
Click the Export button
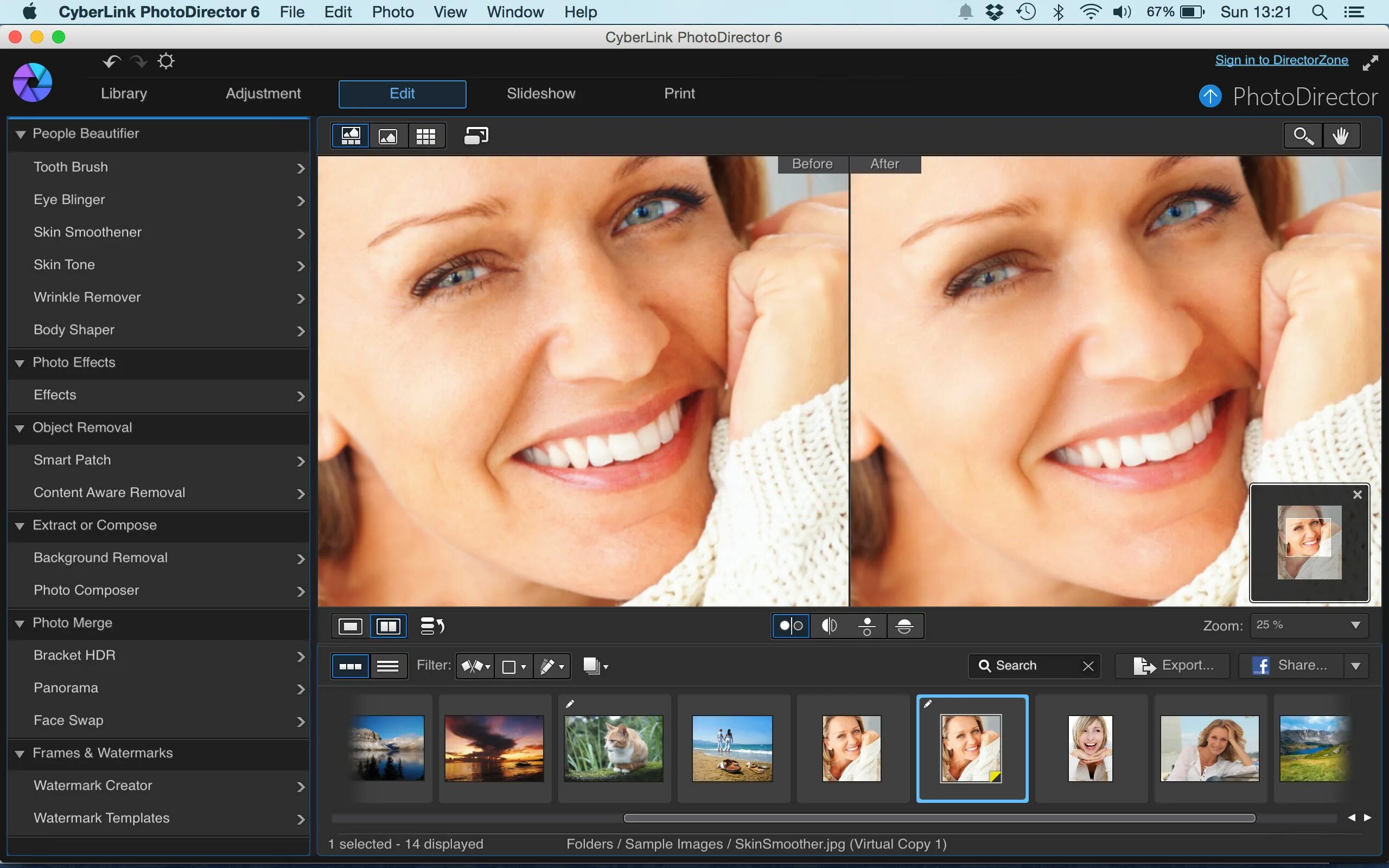coord(1175,665)
